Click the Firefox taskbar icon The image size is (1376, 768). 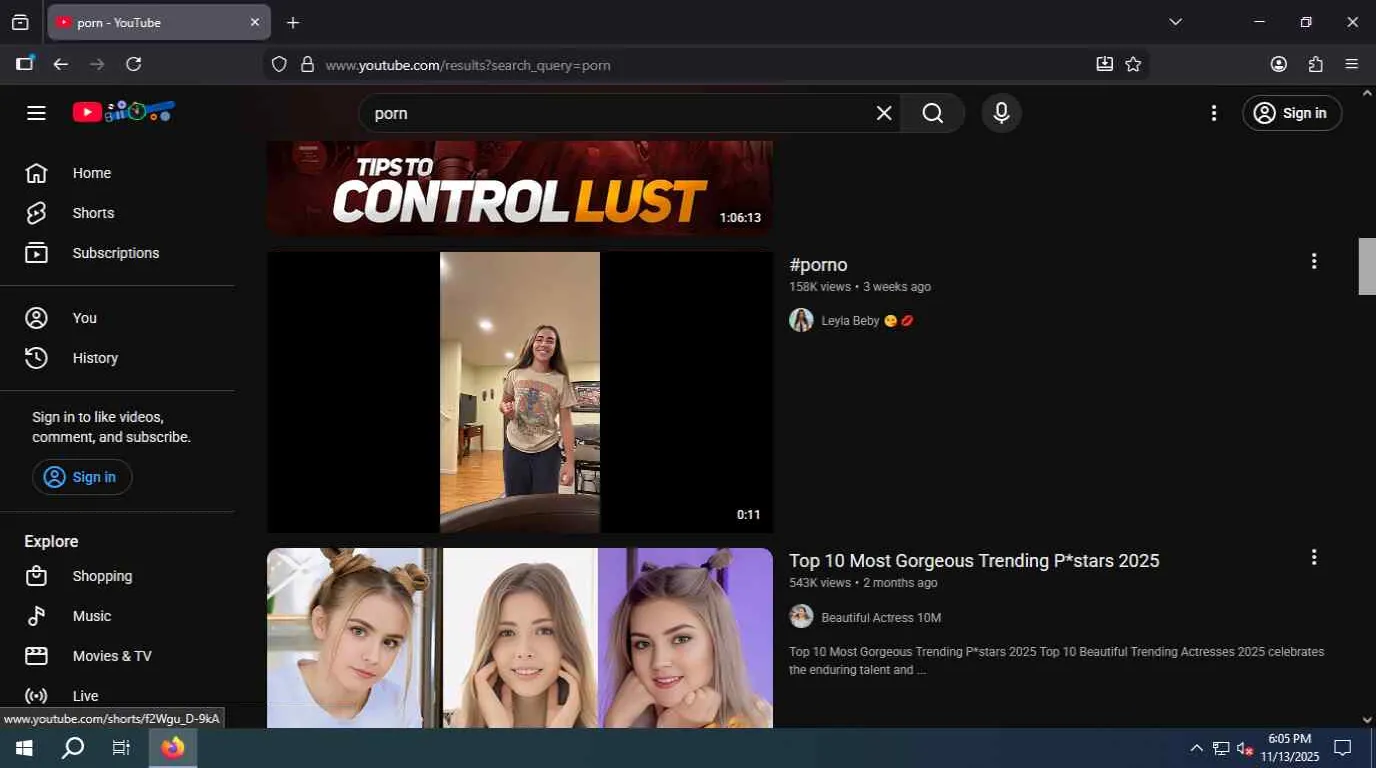click(x=173, y=748)
